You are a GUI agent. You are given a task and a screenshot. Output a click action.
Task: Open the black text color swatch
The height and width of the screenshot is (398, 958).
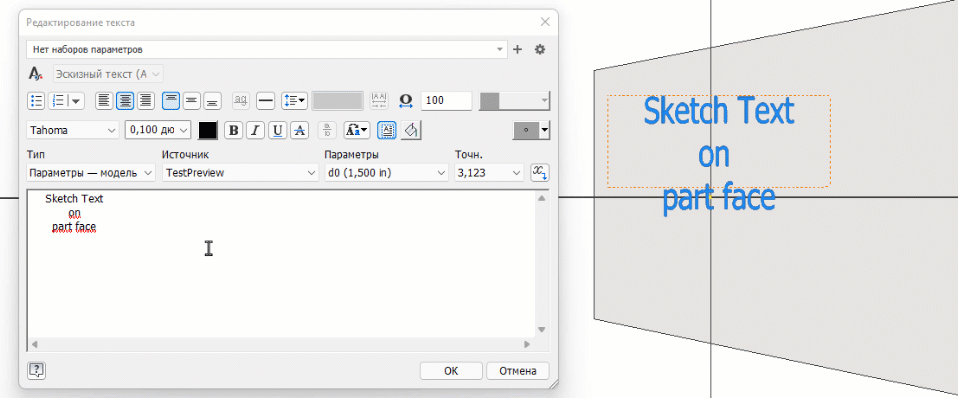pyautogui.click(x=208, y=130)
